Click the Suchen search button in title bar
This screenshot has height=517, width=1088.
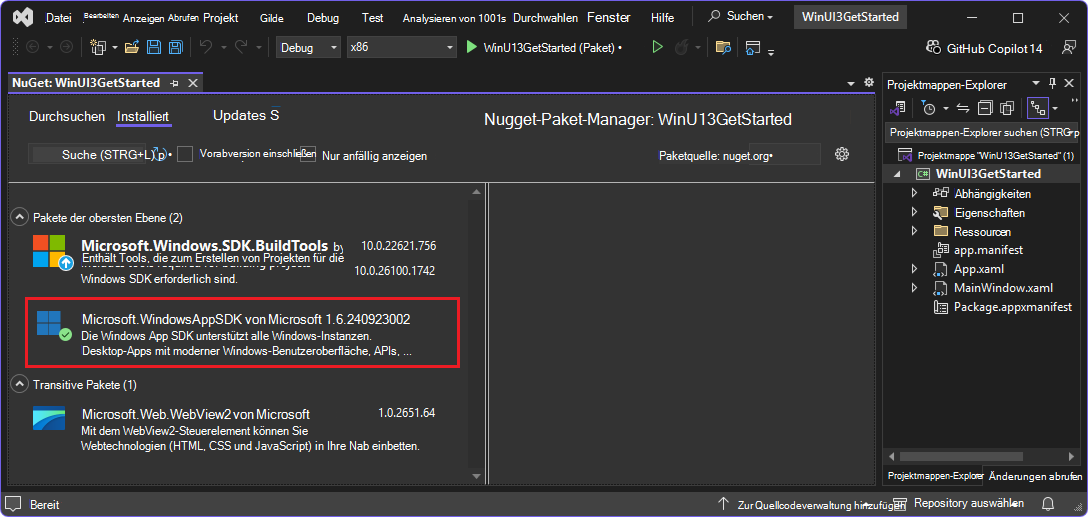742,17
